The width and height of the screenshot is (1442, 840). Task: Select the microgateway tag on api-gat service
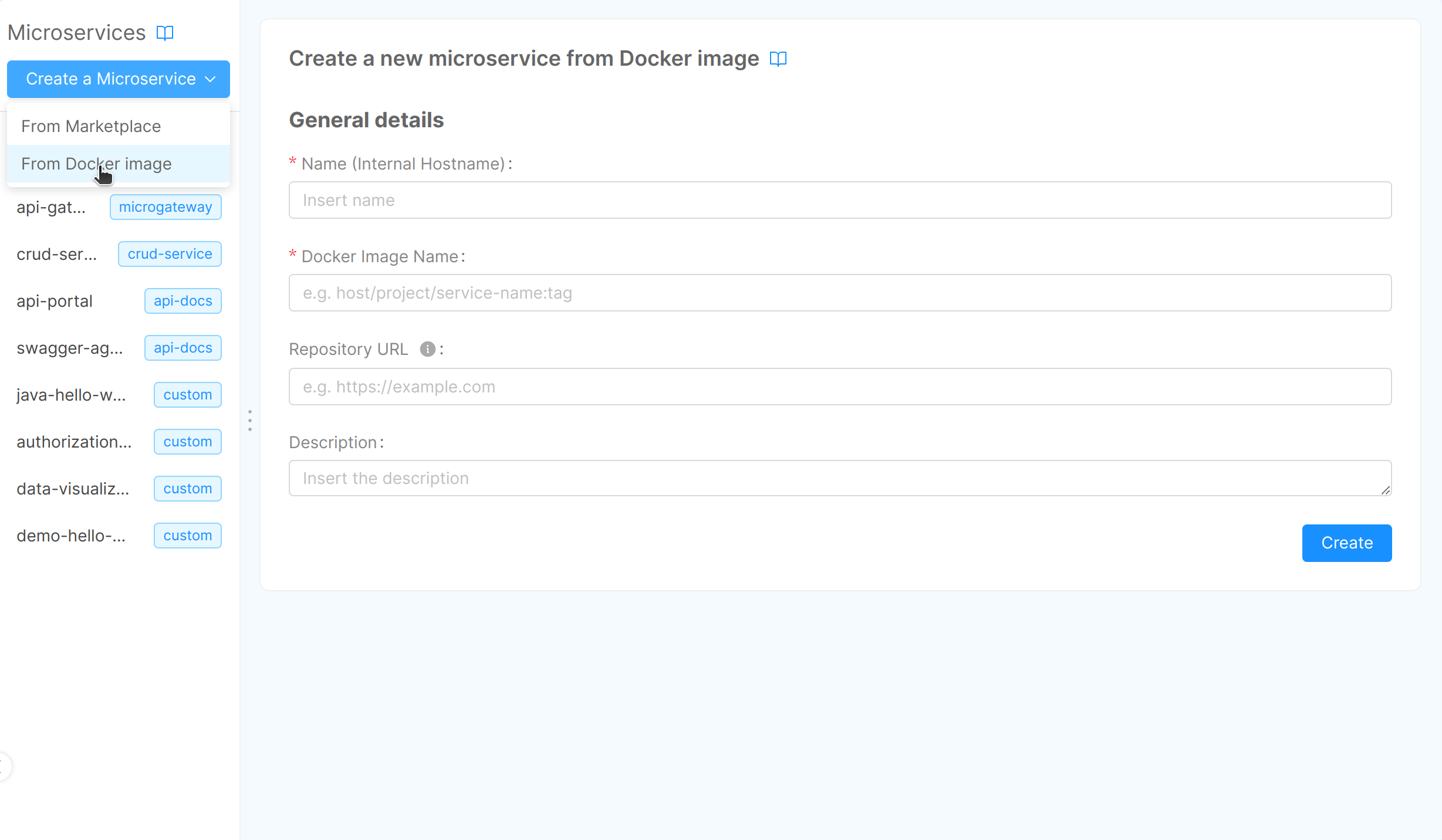pos(165,206)
